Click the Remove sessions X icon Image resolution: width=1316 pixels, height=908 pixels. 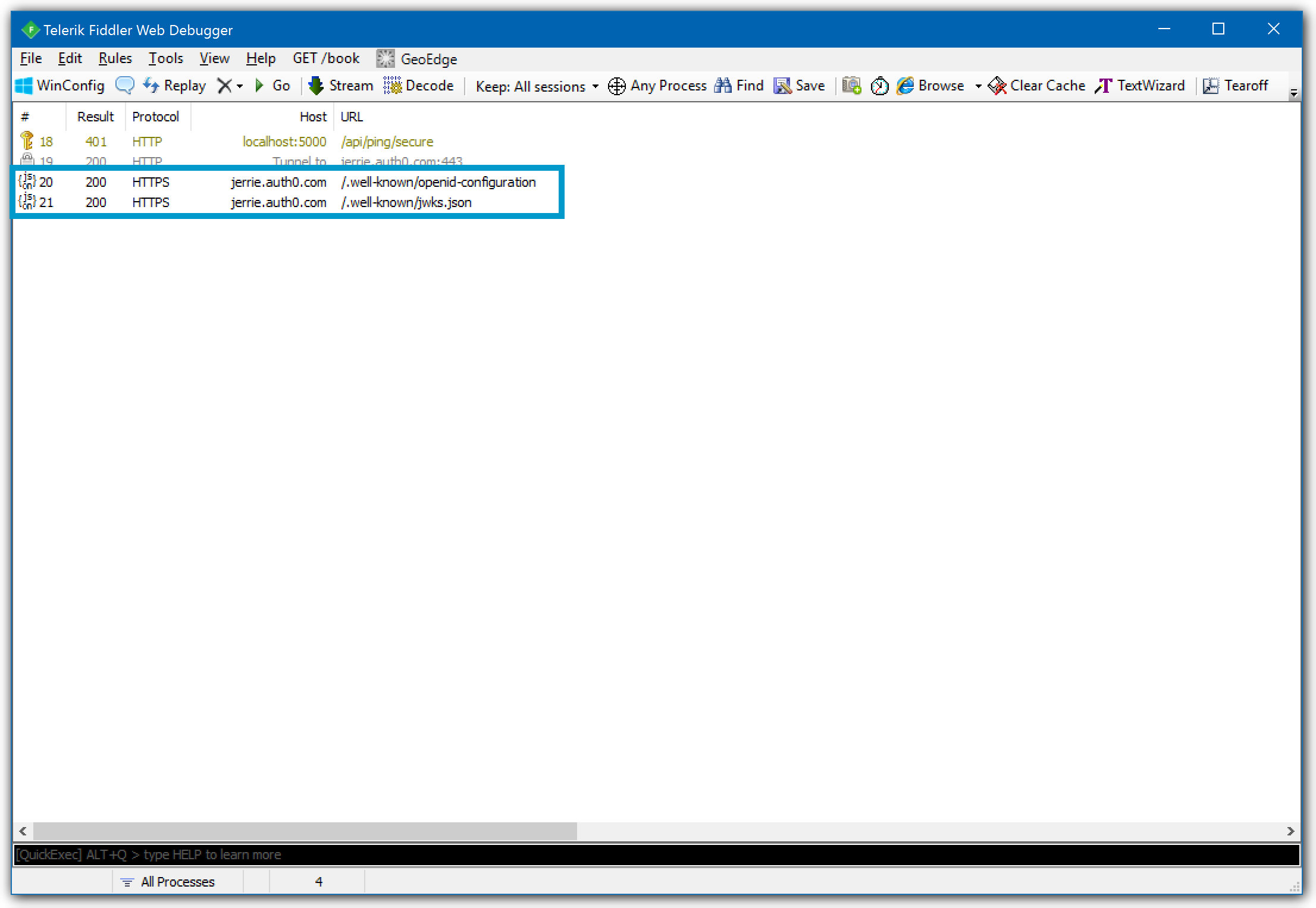click(224, 86)
